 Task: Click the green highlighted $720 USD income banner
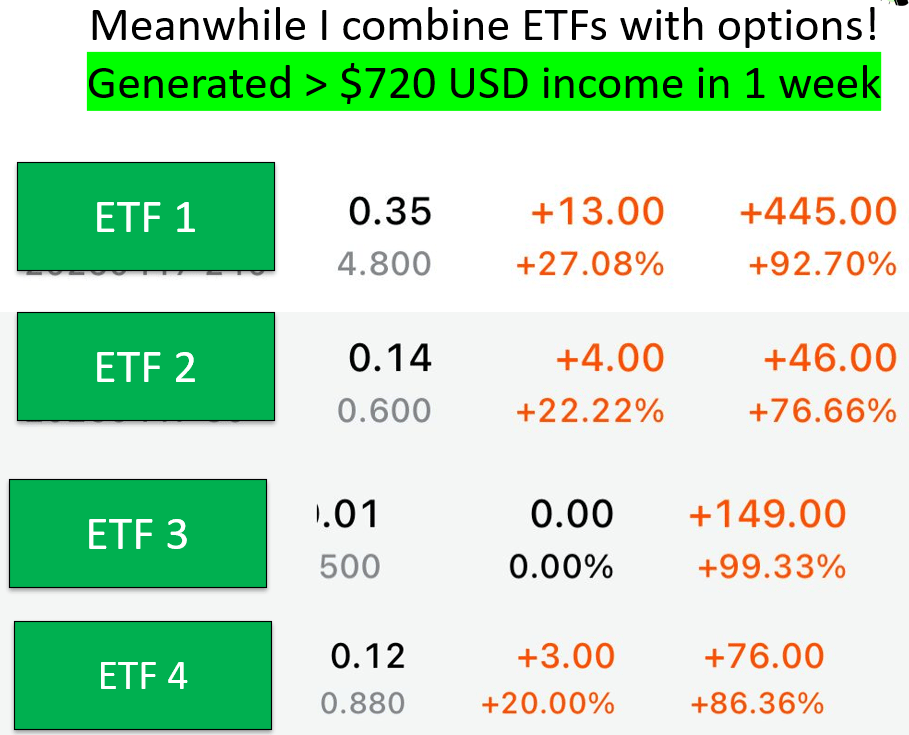click(x=484, y=82)
